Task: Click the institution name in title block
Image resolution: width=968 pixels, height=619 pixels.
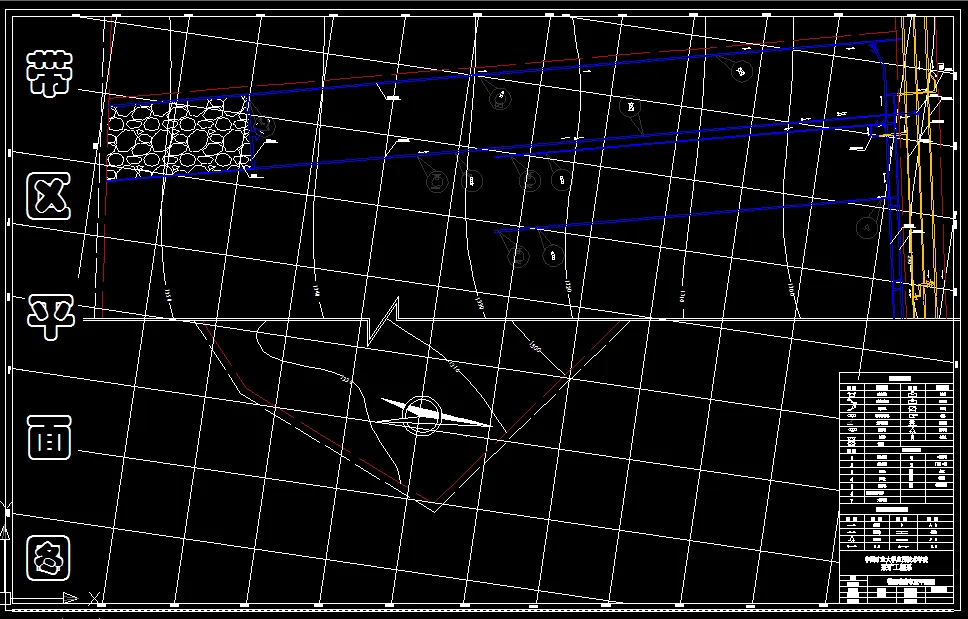Action: [896, 563]
